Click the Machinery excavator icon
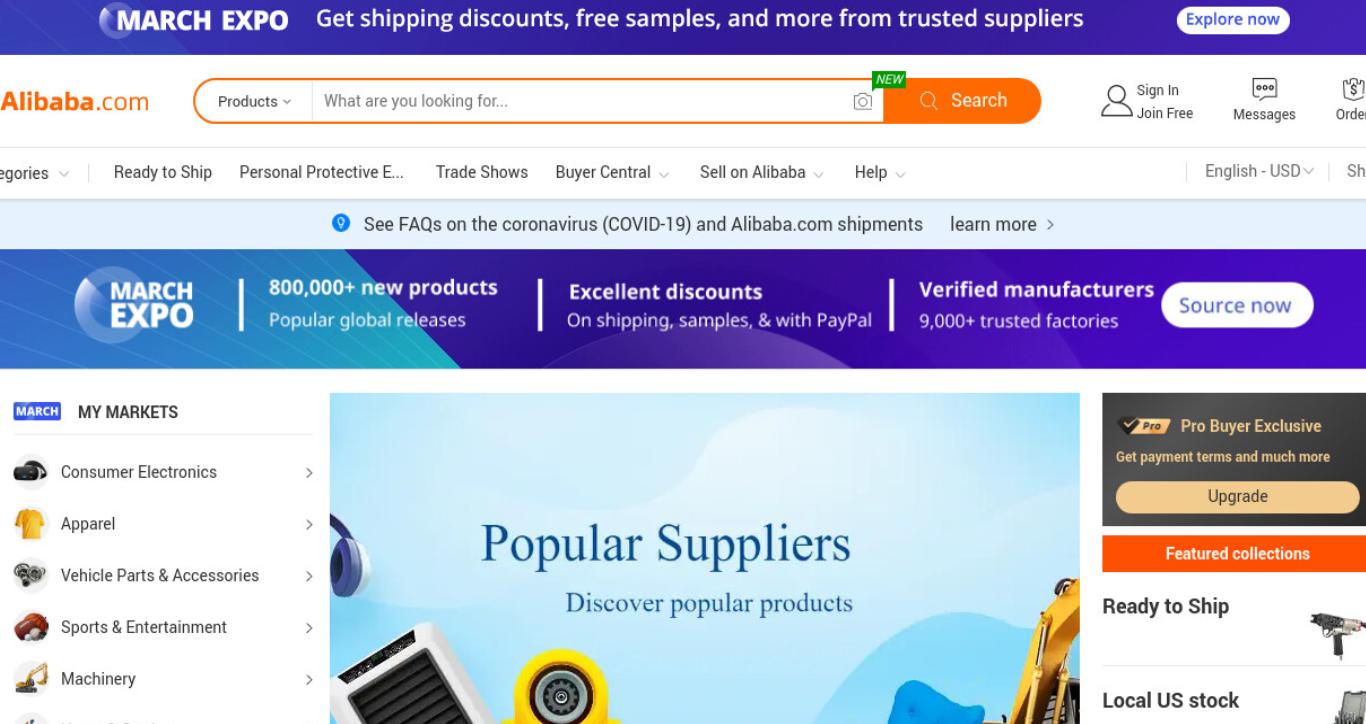Screen dimensions: 1366x724 30,679
